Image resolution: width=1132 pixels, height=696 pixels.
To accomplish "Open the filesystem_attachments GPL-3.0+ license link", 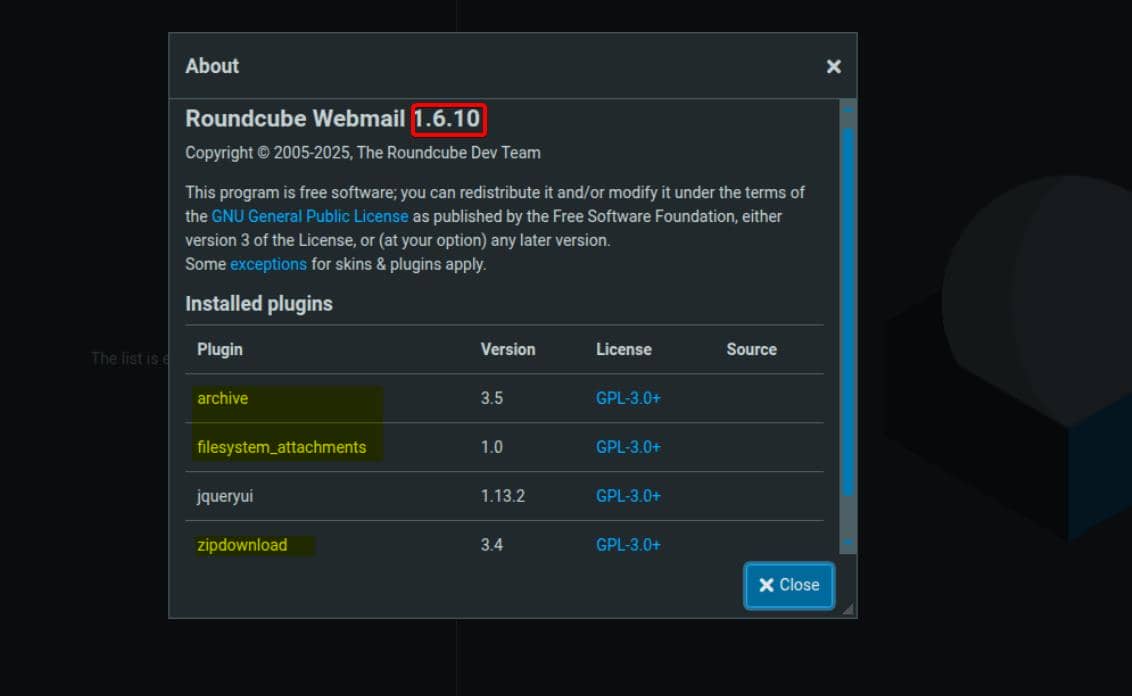I will pyautogui.click(x=627, y=448).
